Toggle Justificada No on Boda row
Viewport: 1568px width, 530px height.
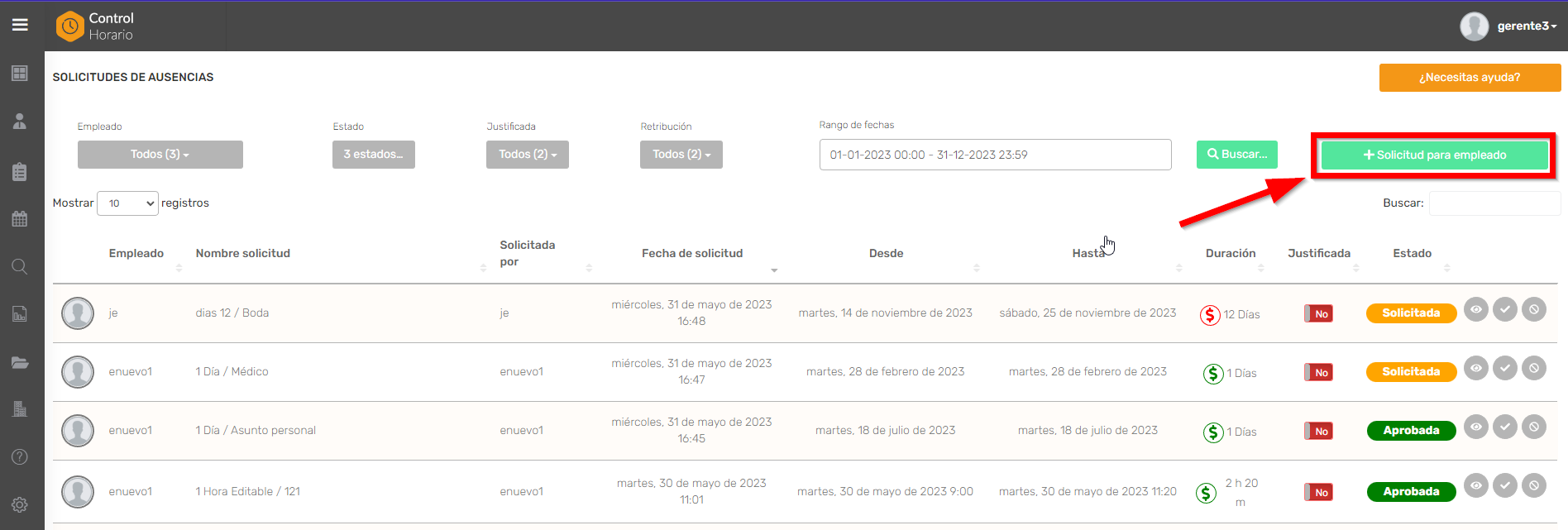click(x=1318, y=313)
